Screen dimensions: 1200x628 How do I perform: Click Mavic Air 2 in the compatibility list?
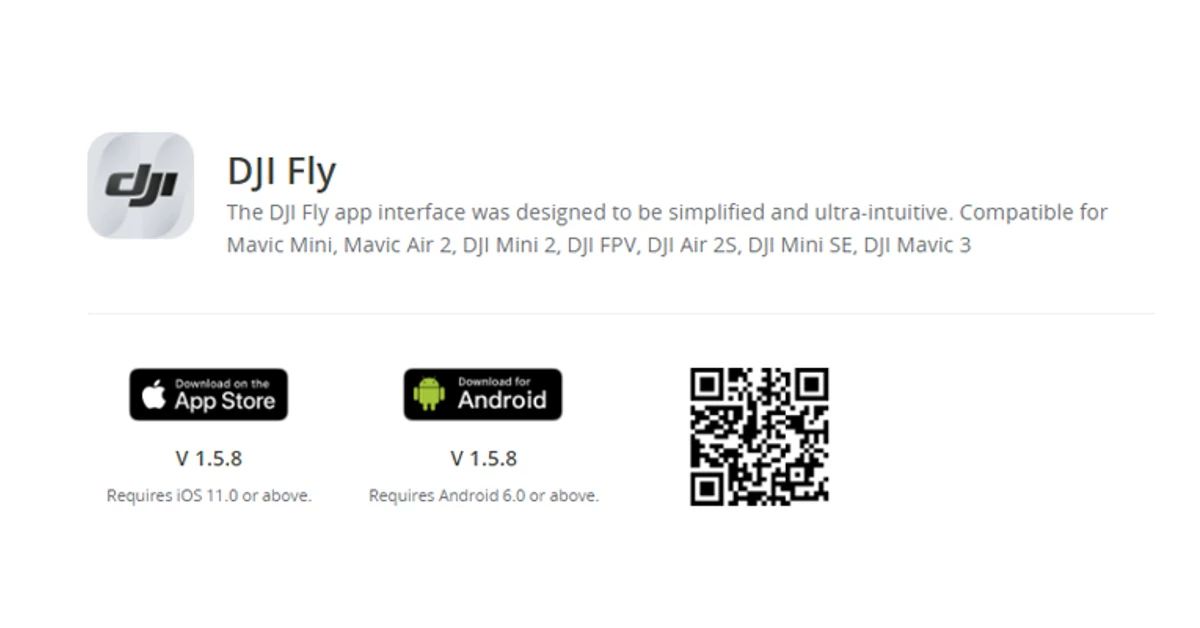pos(397,245)
